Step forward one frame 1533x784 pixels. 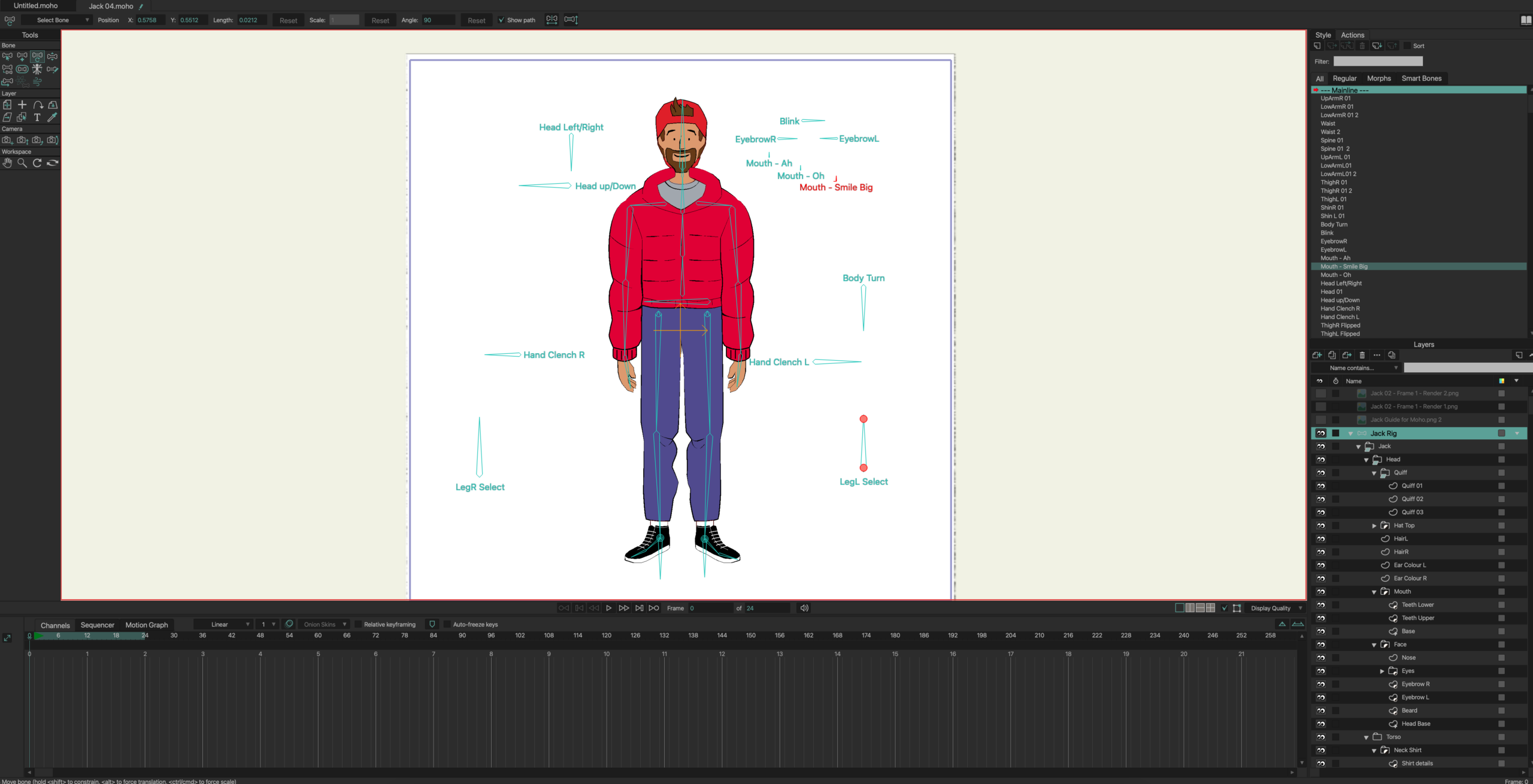[x=623, y=608]
